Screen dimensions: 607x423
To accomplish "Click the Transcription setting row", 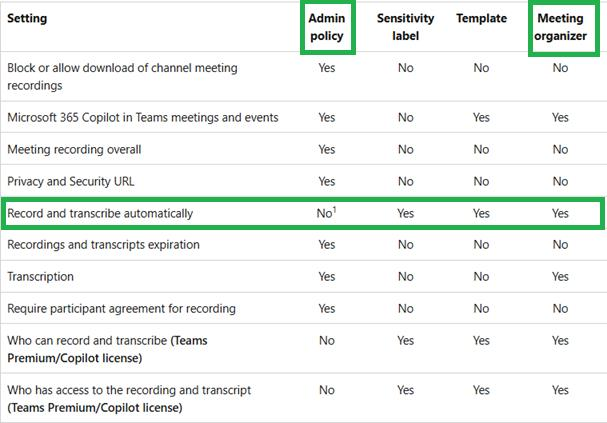I will click(x=40, y=276).
